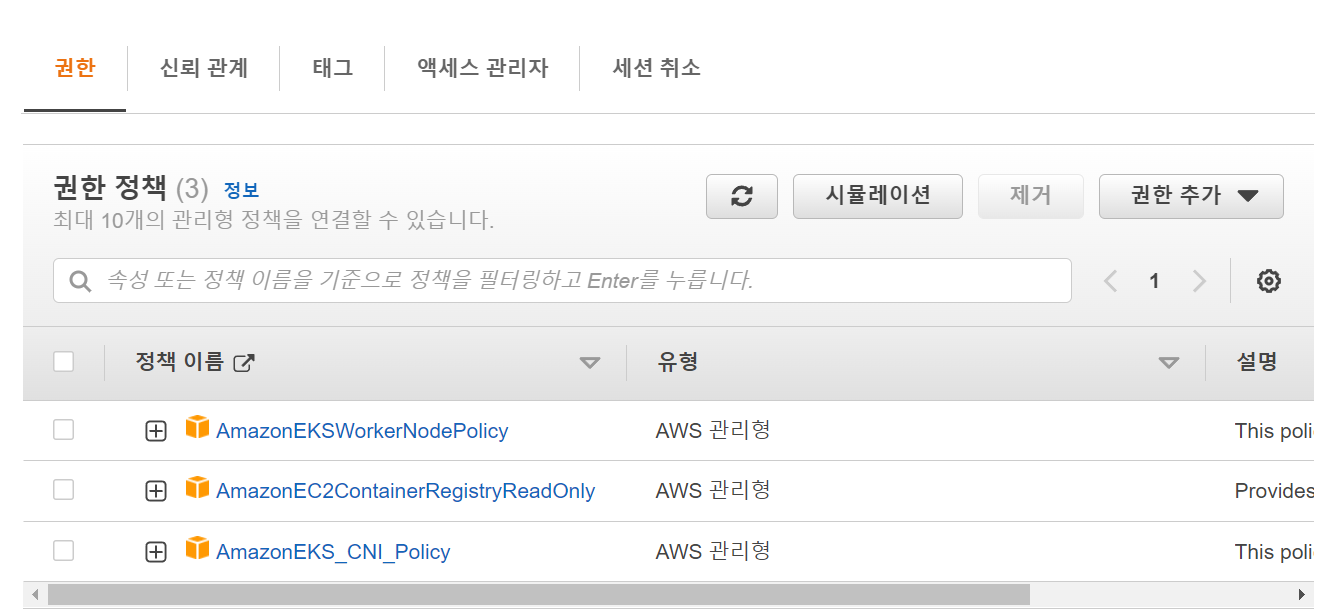Open the 정보 link
The width and height of the screenshot is (1327, 612).
coord(241,190)
